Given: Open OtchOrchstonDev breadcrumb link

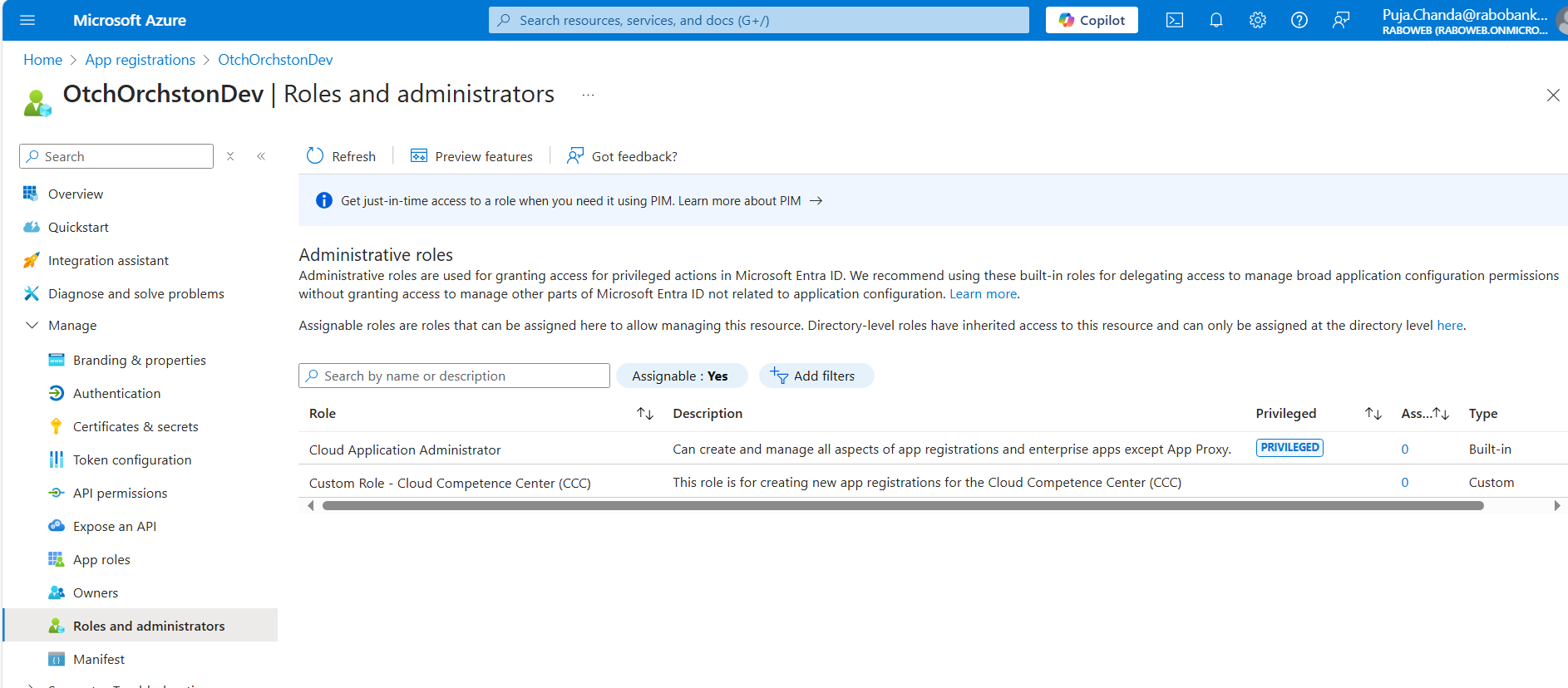Looking at the screenshot, I should pyautogui.click(x=275, y=60).
